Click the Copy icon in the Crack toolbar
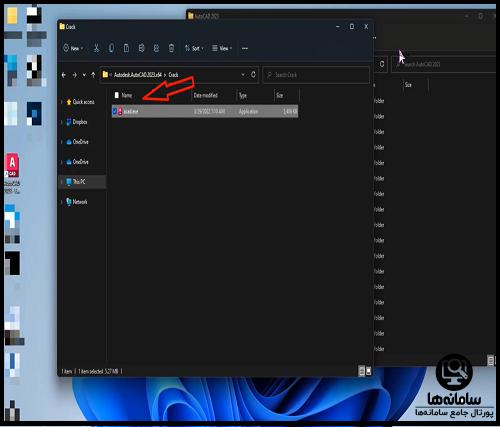 click(x=111, y=48)
